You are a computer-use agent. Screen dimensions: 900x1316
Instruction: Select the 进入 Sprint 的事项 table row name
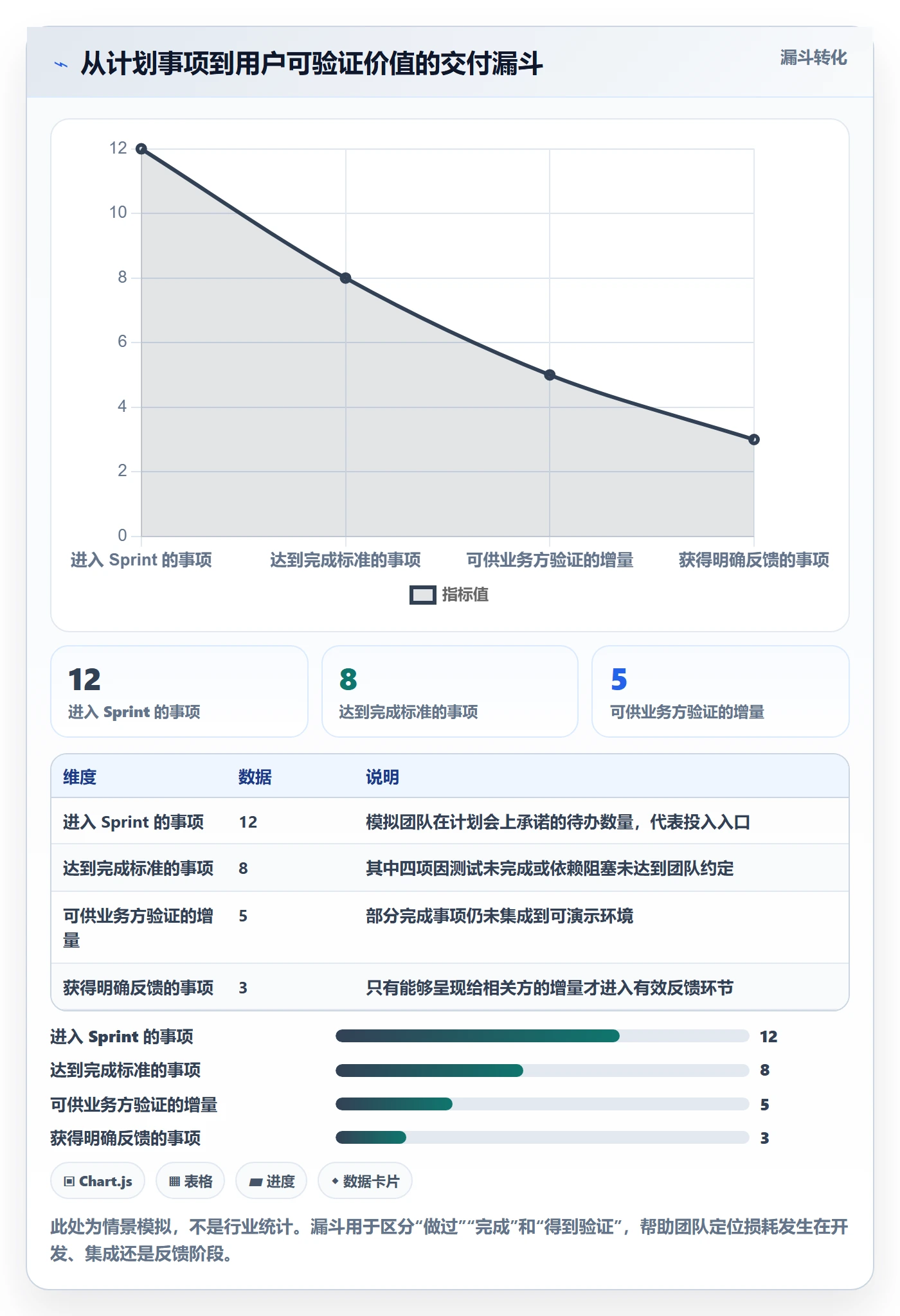tap(133, 822)
